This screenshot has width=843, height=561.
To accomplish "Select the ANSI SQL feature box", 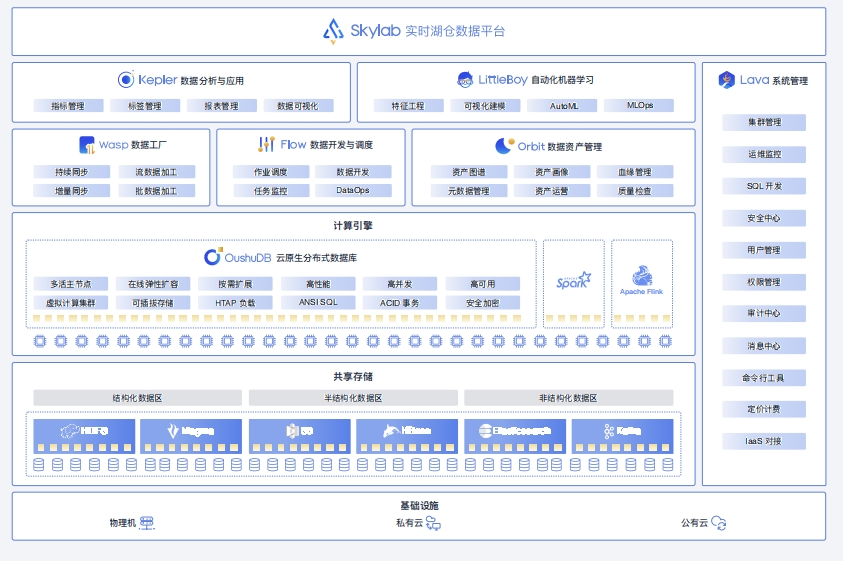I will 318,302.
